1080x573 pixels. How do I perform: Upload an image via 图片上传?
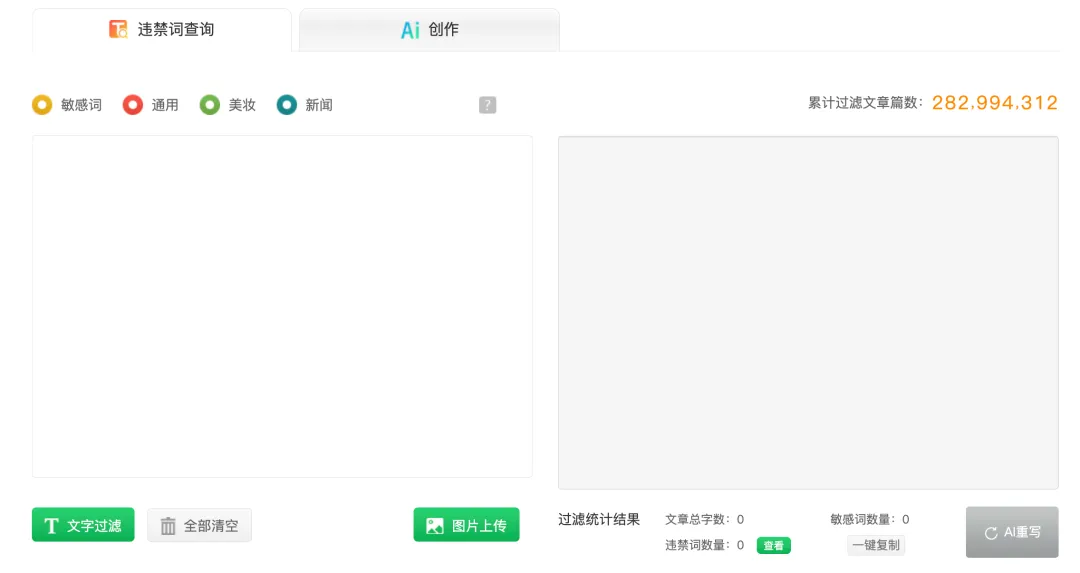coord(466,525)
